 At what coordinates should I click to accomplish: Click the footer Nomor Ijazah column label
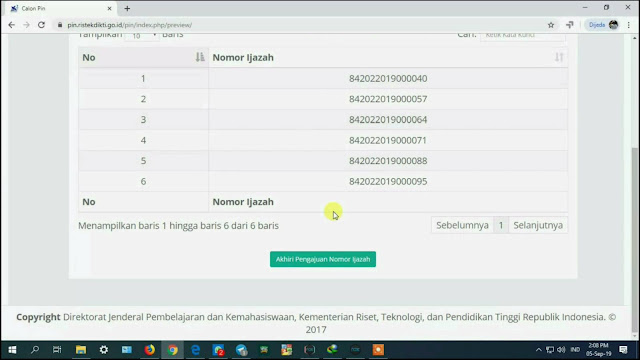pos(243,202)
